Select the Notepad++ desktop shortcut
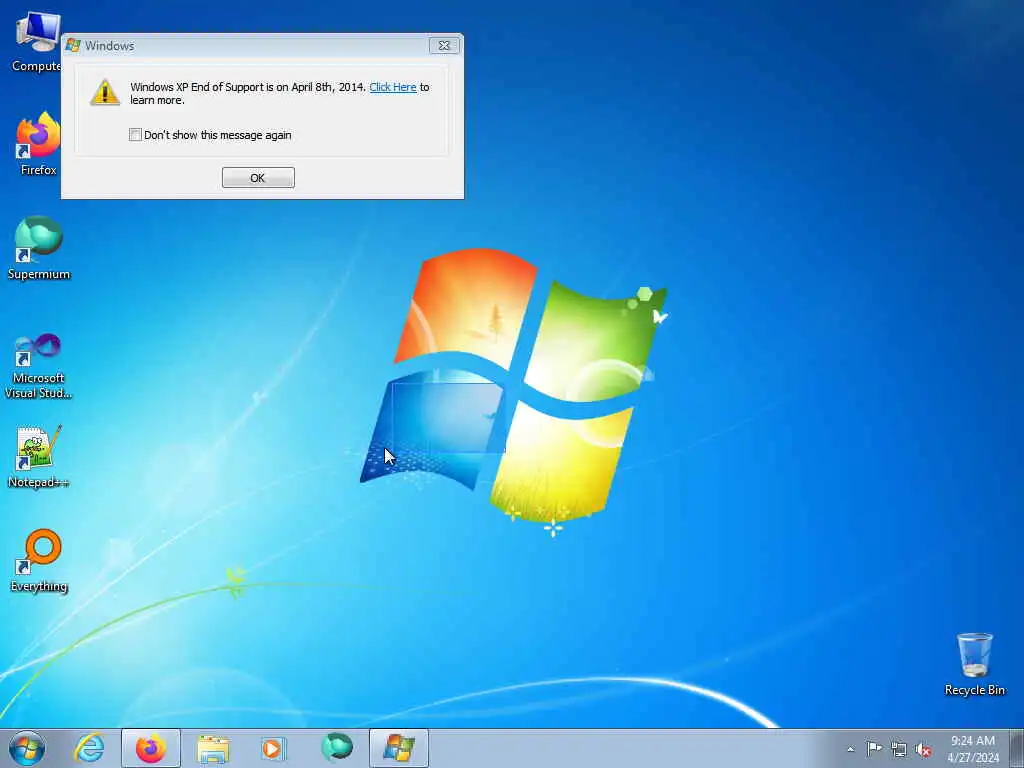 point(39,456)
